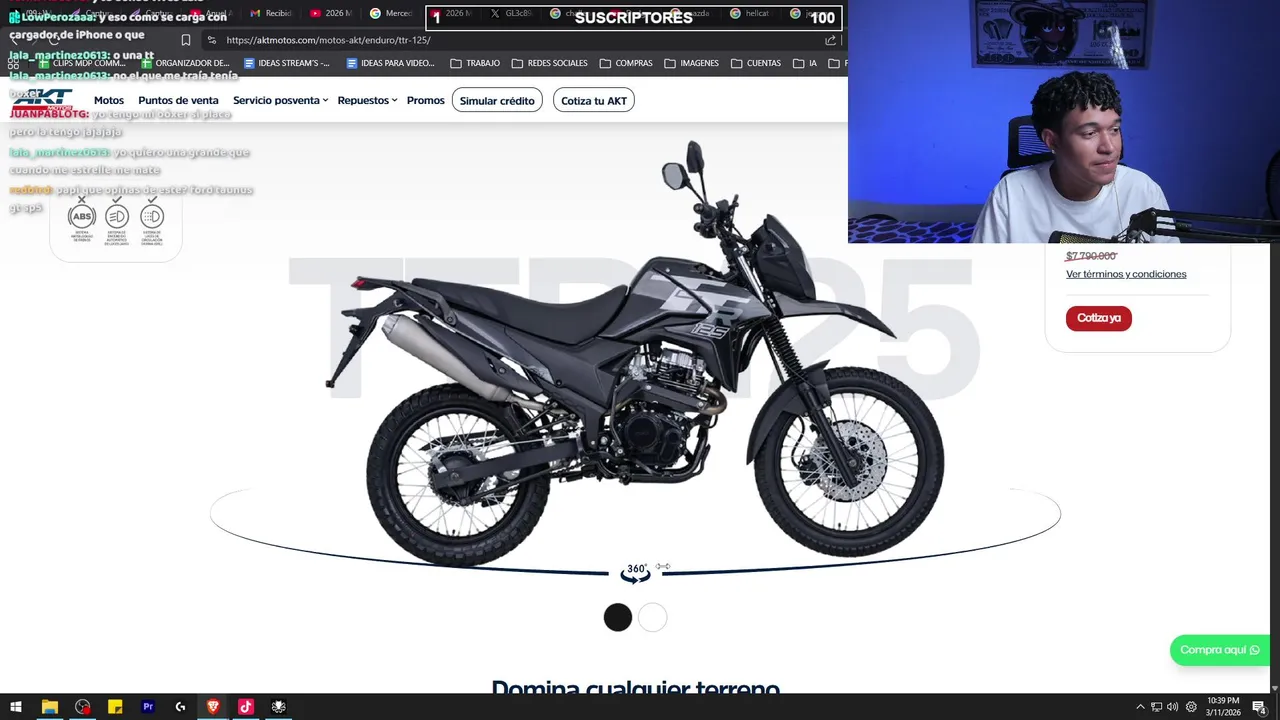Screen dimensions: 1280x720
Task: Open the TRABAJO bookmarks folder
Action: pos(475,63)
